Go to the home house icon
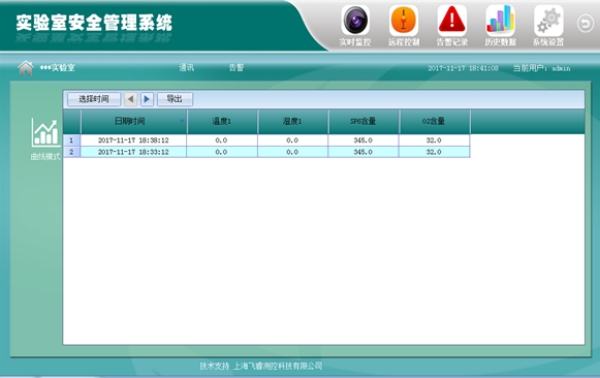This screenshot has height=378, width=600. [x=26, y=68]
